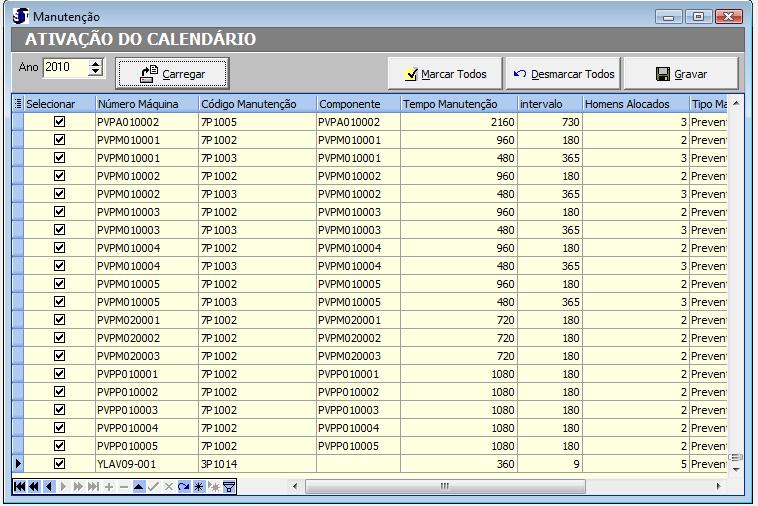Viewport: 758px width, 506px height.
Task: Click the bookmark asterisk icon
Action: pyautogui.click(x=198, y=487)
